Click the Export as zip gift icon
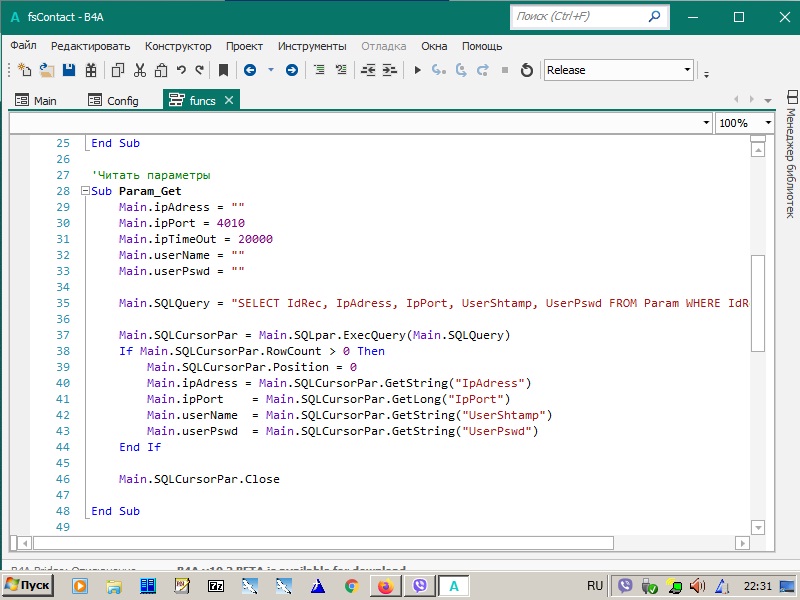Viewport: 800px width, 600px height. 91,70
